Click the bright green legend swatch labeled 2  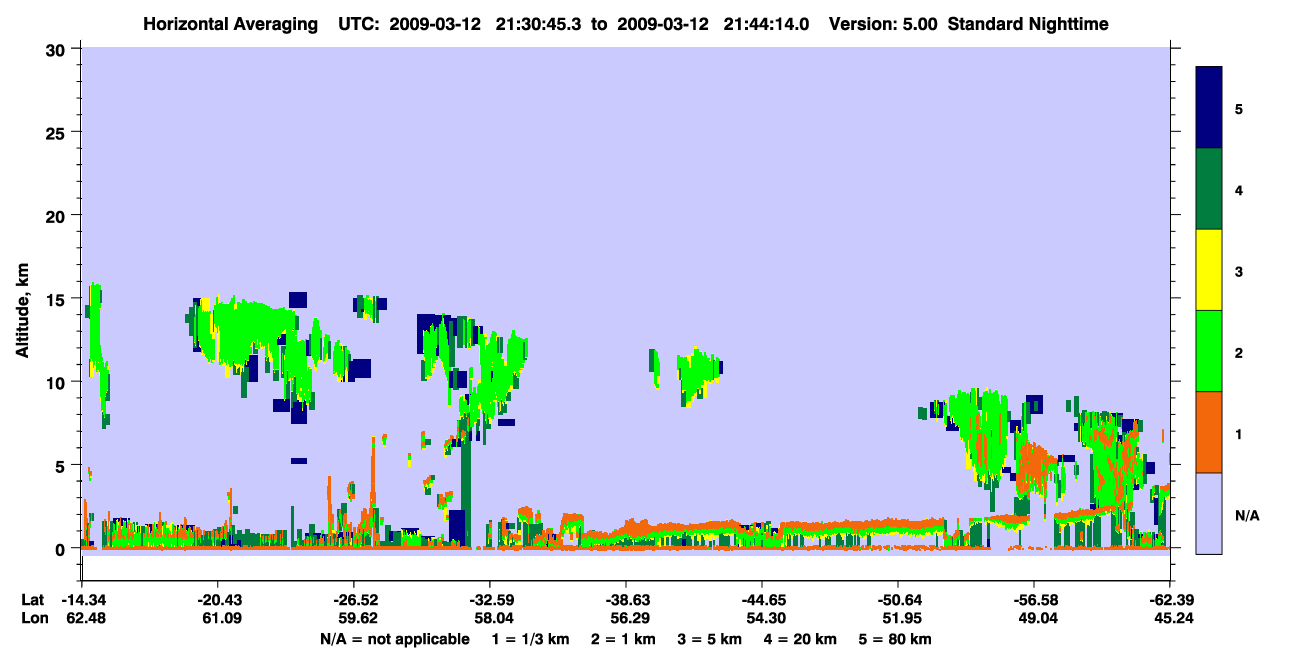(1209, 351)
